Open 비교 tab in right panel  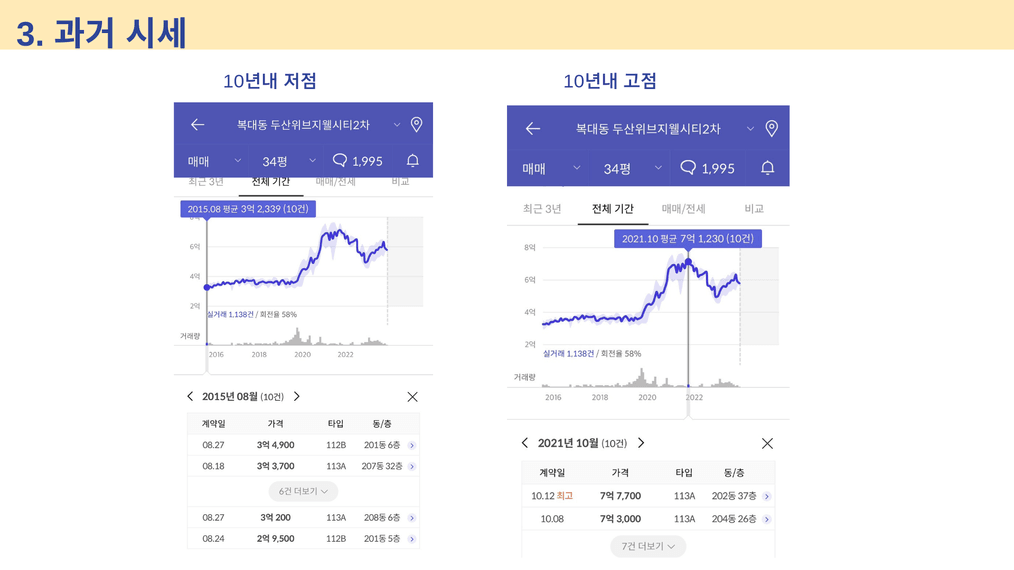pos(754,208)
